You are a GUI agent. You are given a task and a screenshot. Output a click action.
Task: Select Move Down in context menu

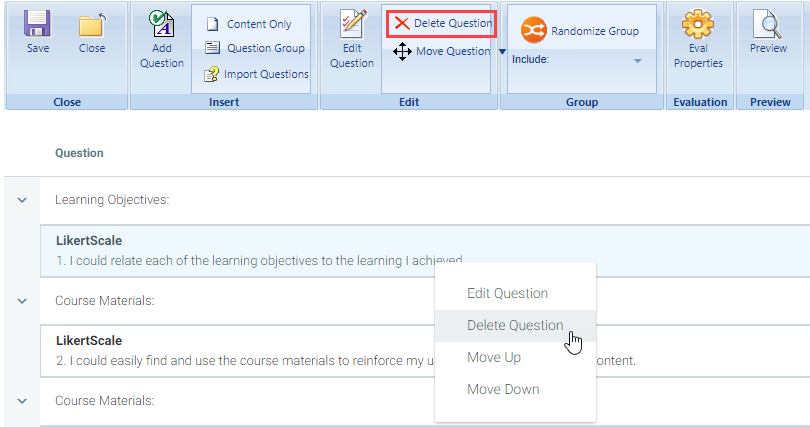503,389
